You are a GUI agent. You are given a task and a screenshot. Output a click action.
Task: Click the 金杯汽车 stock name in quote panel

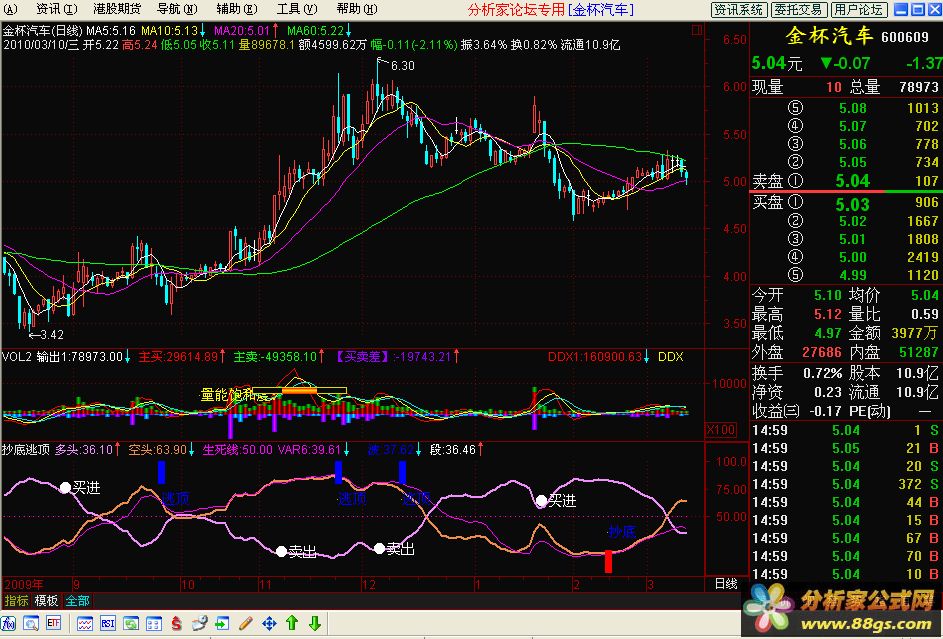[829, 36]
